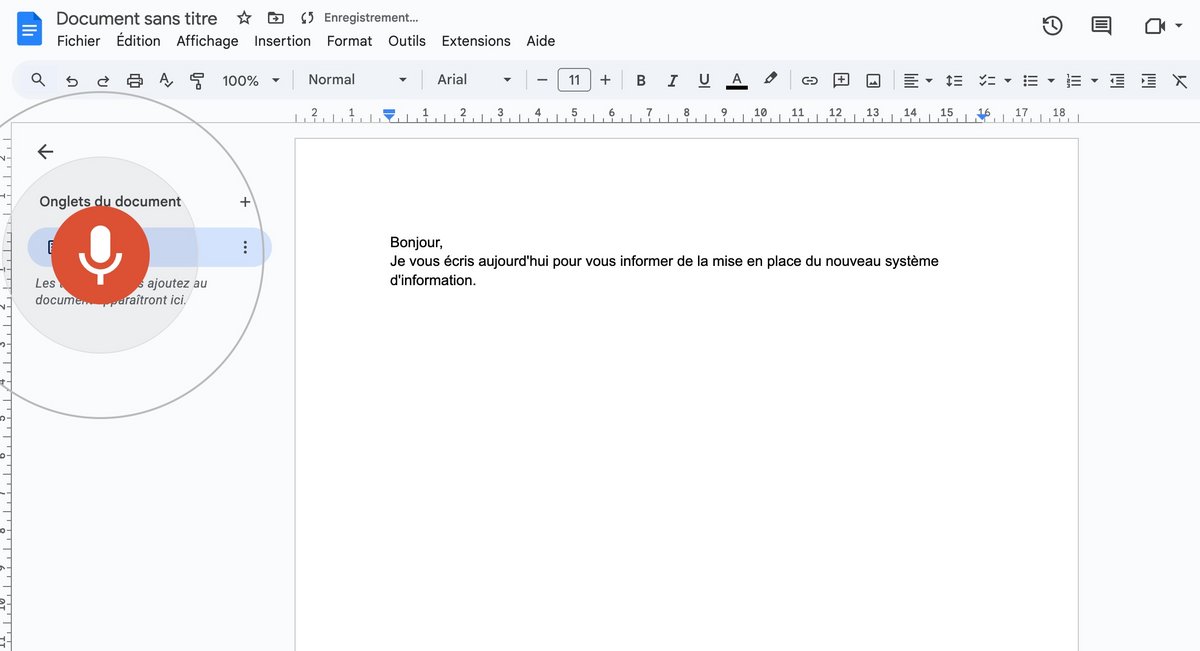Viewport: 1200px width, 651px height.
Task: Run spelling and grammar check
Action: (166, 80)
